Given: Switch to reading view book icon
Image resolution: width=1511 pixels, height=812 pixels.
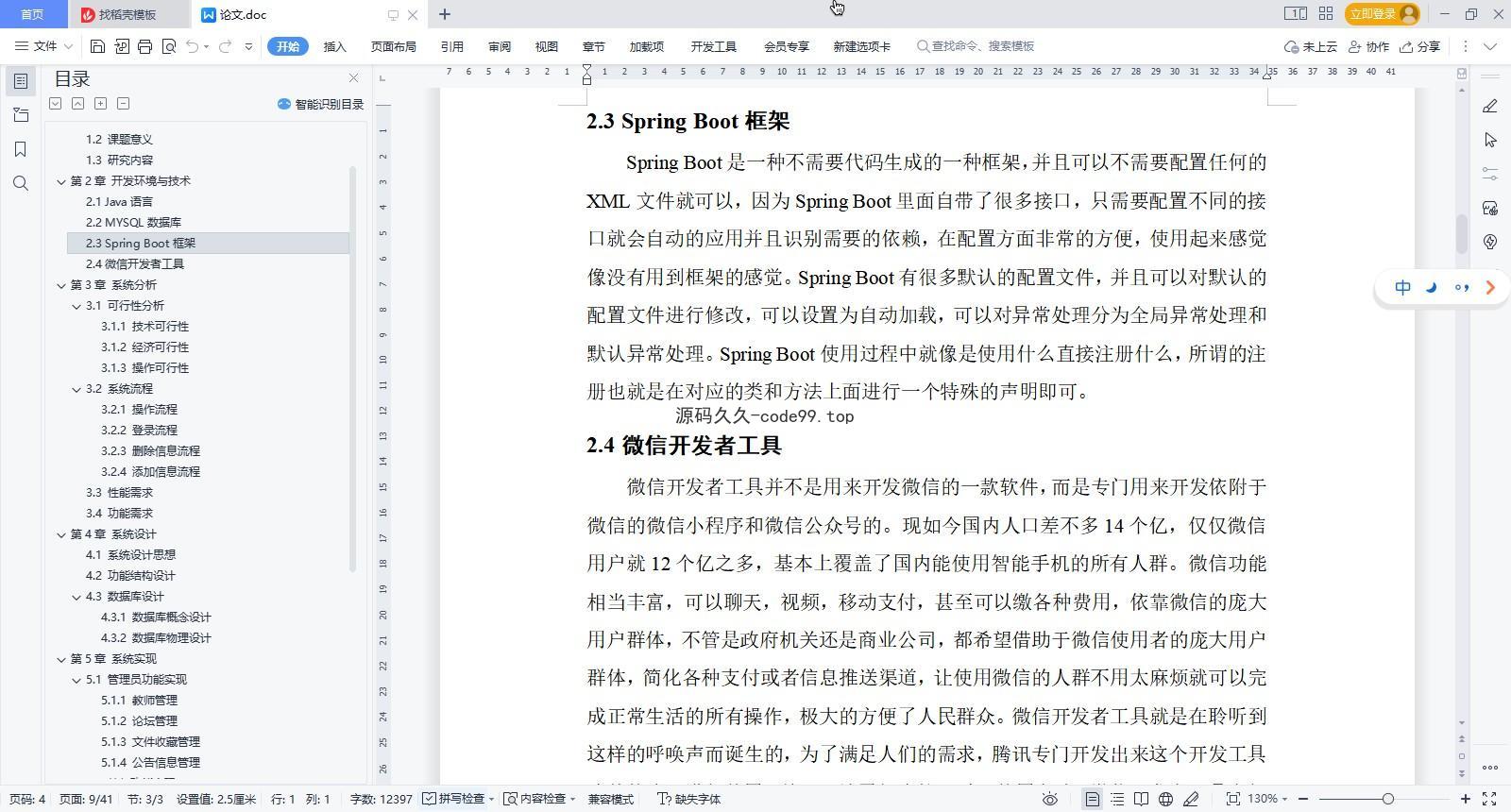Looking at the screenshot, I should pyautogui.click(x=1141, y=799).
